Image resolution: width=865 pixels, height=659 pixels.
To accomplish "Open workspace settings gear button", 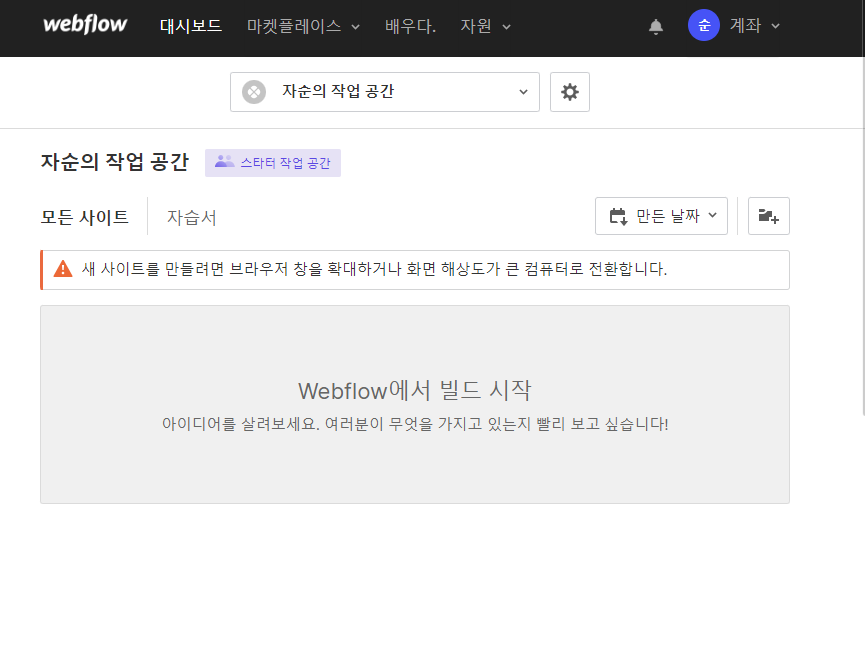I will pos(570,92).
